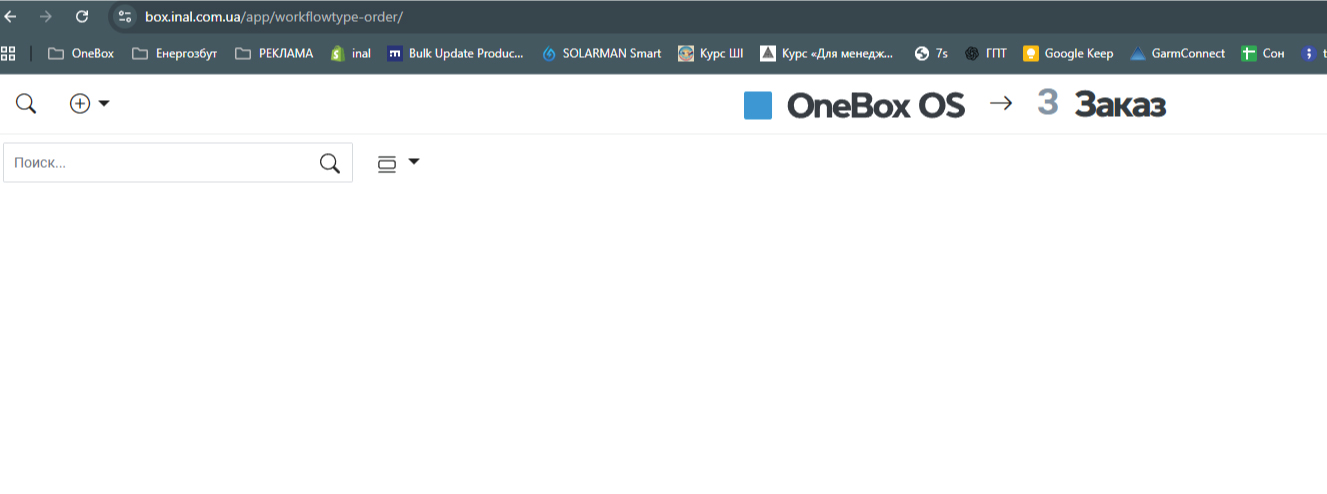Open the Chrome apps grid icon
This screenshot has height=494, width=1327.
(9, 53)
